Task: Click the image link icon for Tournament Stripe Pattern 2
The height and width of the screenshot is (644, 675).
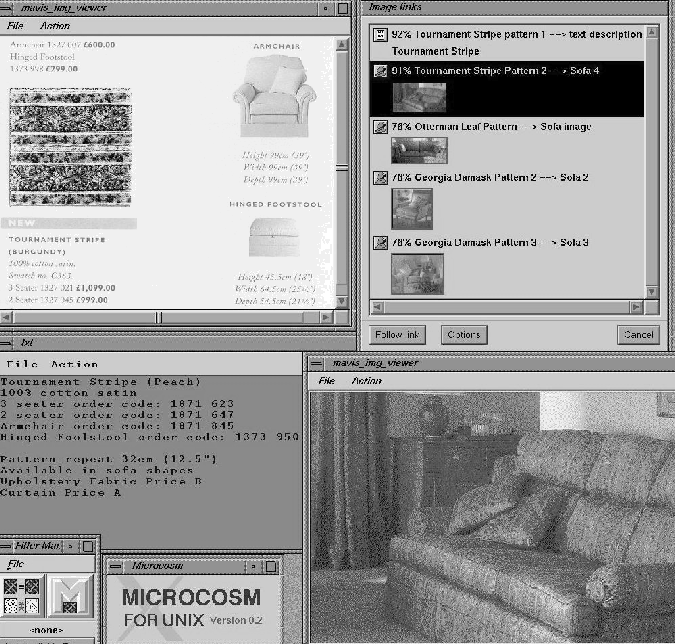Action: (x=380, y=71)
